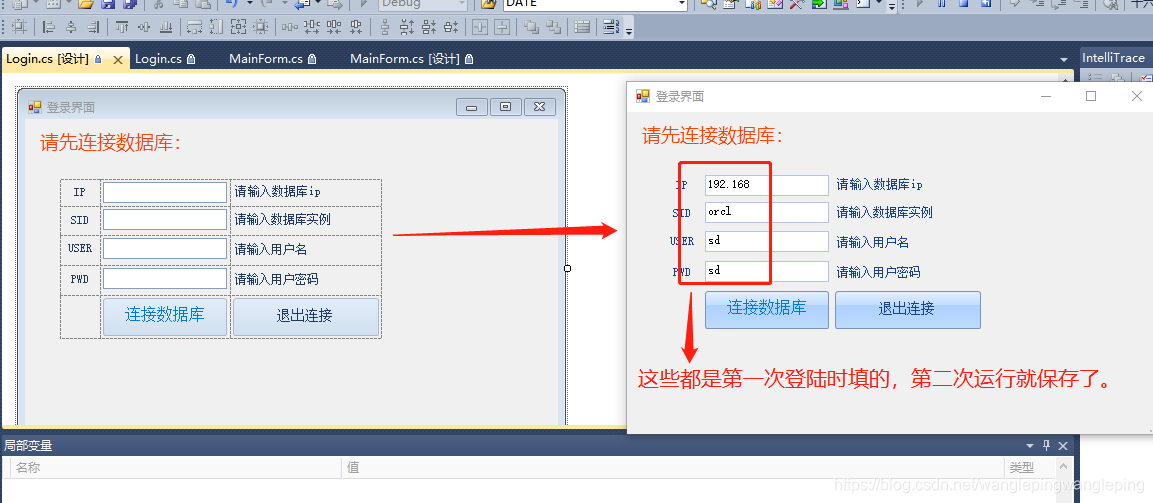Viewport: 1153px width, 503px height.
Task: Stop debugging with the stop icon
Action: (963, 4)
